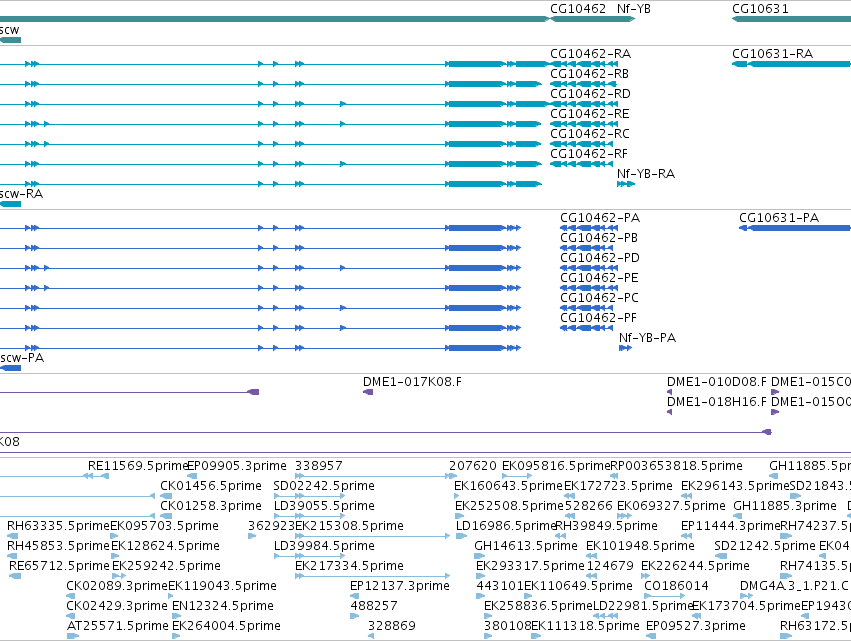This screenshot has height=641, width=851.
Task: Click the DME1-017K08.F purple arrow glyph
Action: 368,392
